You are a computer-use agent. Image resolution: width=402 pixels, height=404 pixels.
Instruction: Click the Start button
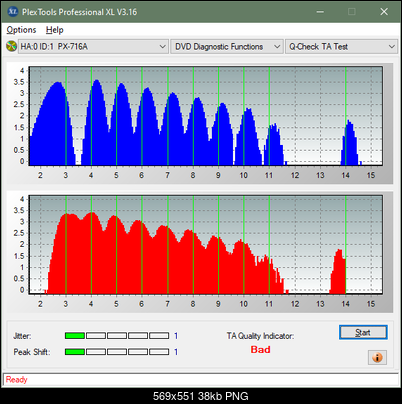363,332
